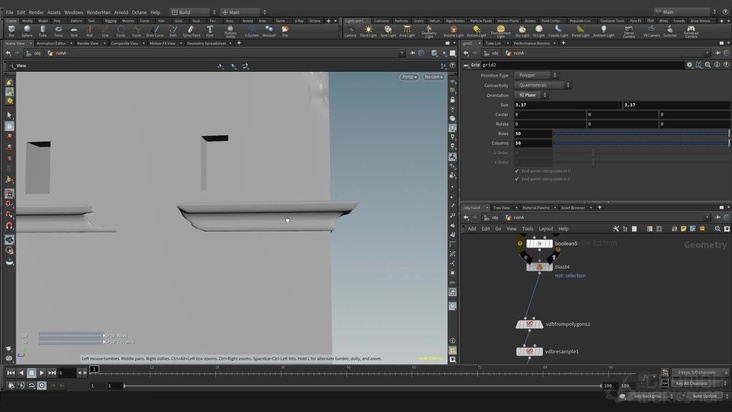Select the Circle shelf tool
This screenshot has height=412, width=732.
point(121,31)
